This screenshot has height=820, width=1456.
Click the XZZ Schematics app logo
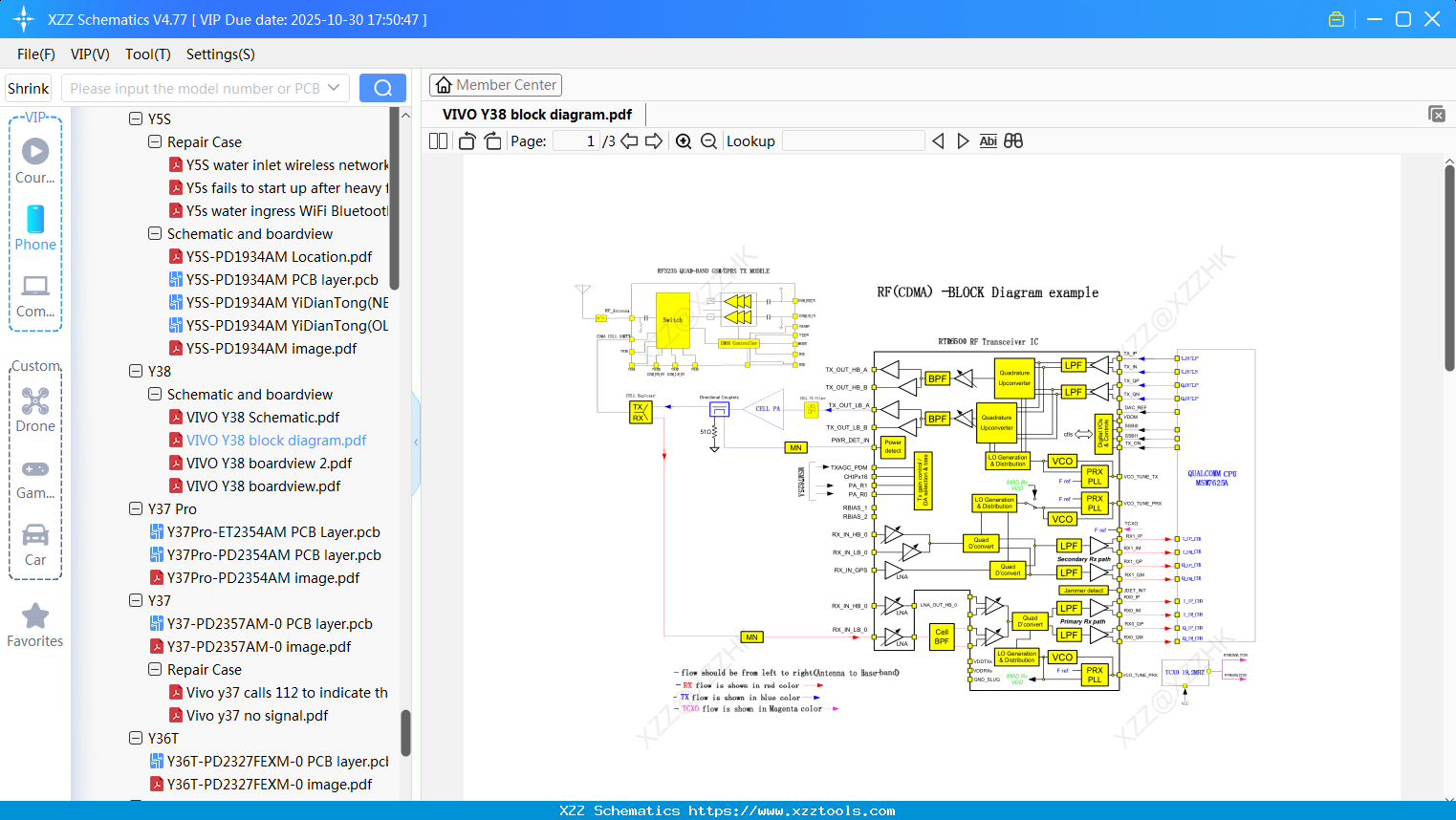pyautogui.click(x=24, y=19)
